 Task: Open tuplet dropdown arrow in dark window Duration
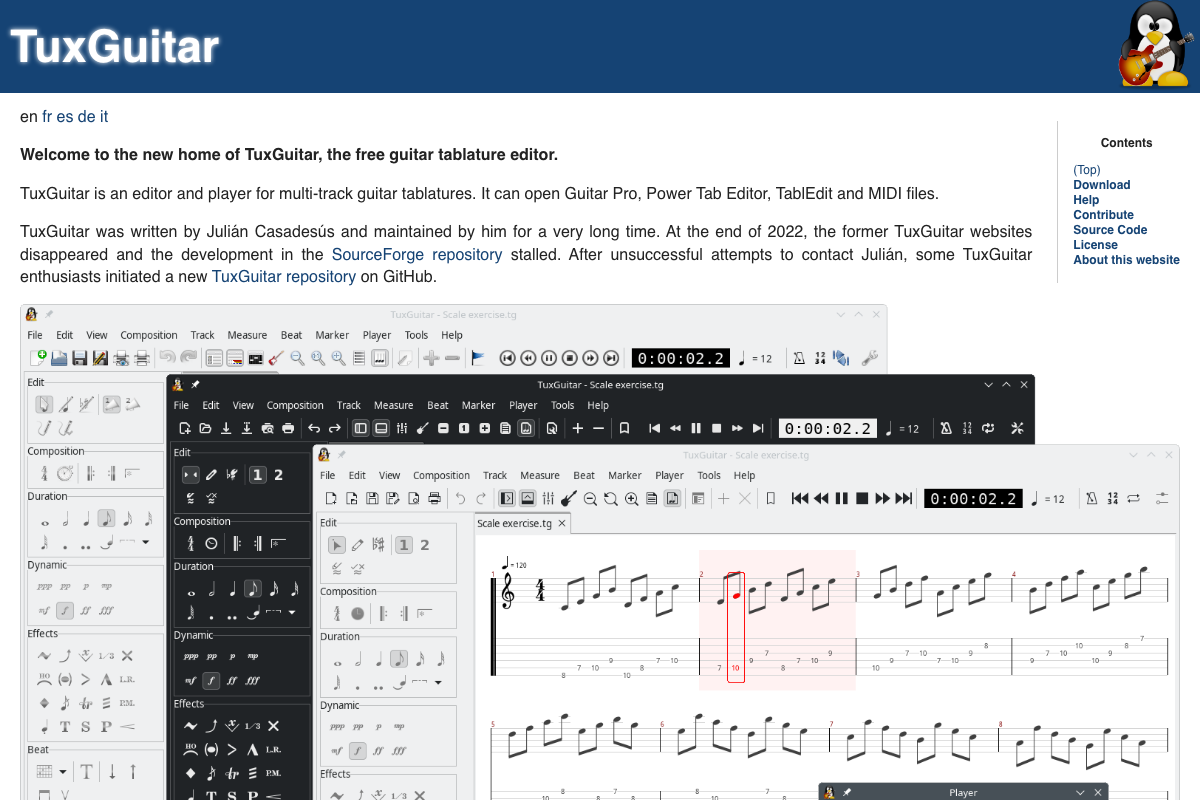coord(292,611)
